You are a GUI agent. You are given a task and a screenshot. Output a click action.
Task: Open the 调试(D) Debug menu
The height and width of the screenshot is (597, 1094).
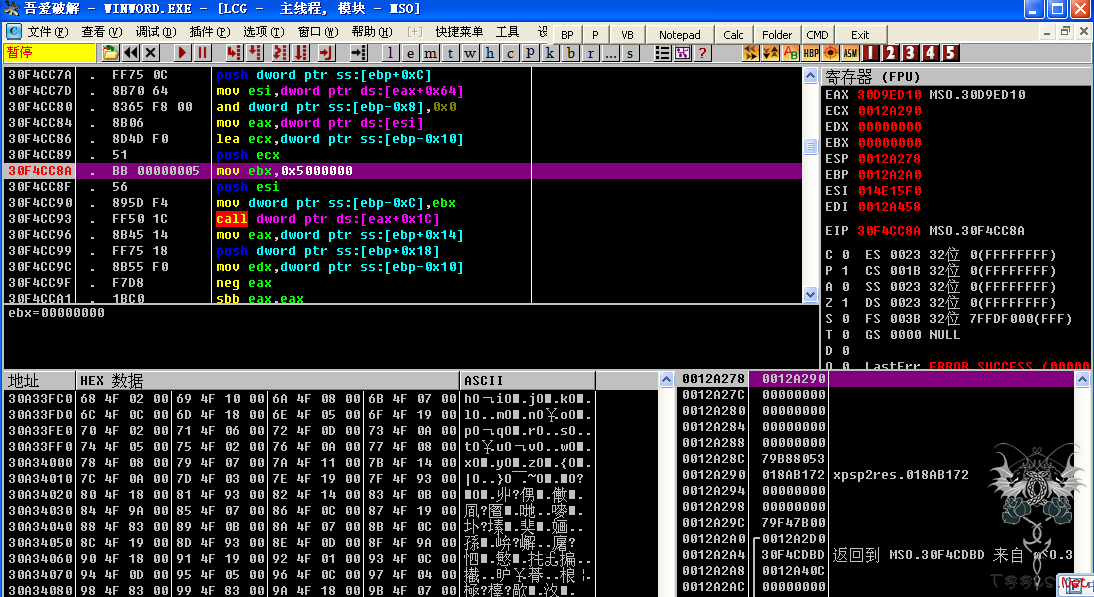click(156, 32)
